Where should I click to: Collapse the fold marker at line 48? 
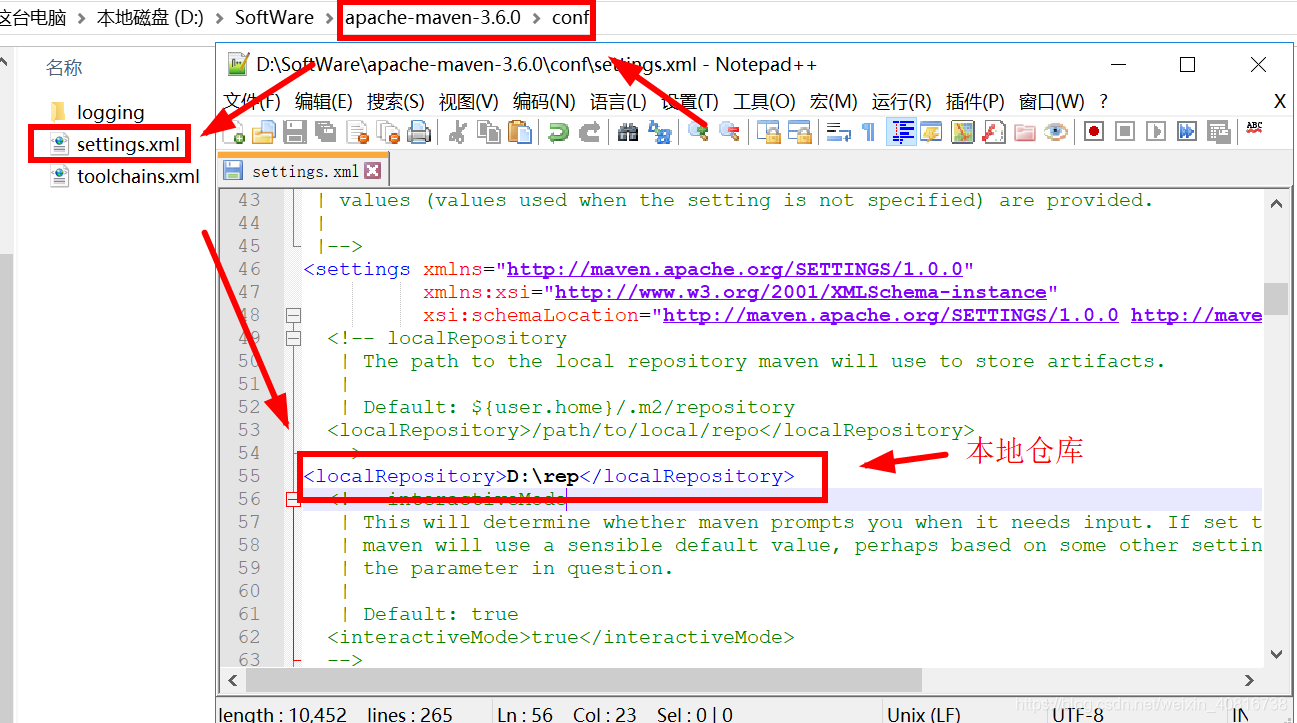pyautogui.click(x=293, y=315)
